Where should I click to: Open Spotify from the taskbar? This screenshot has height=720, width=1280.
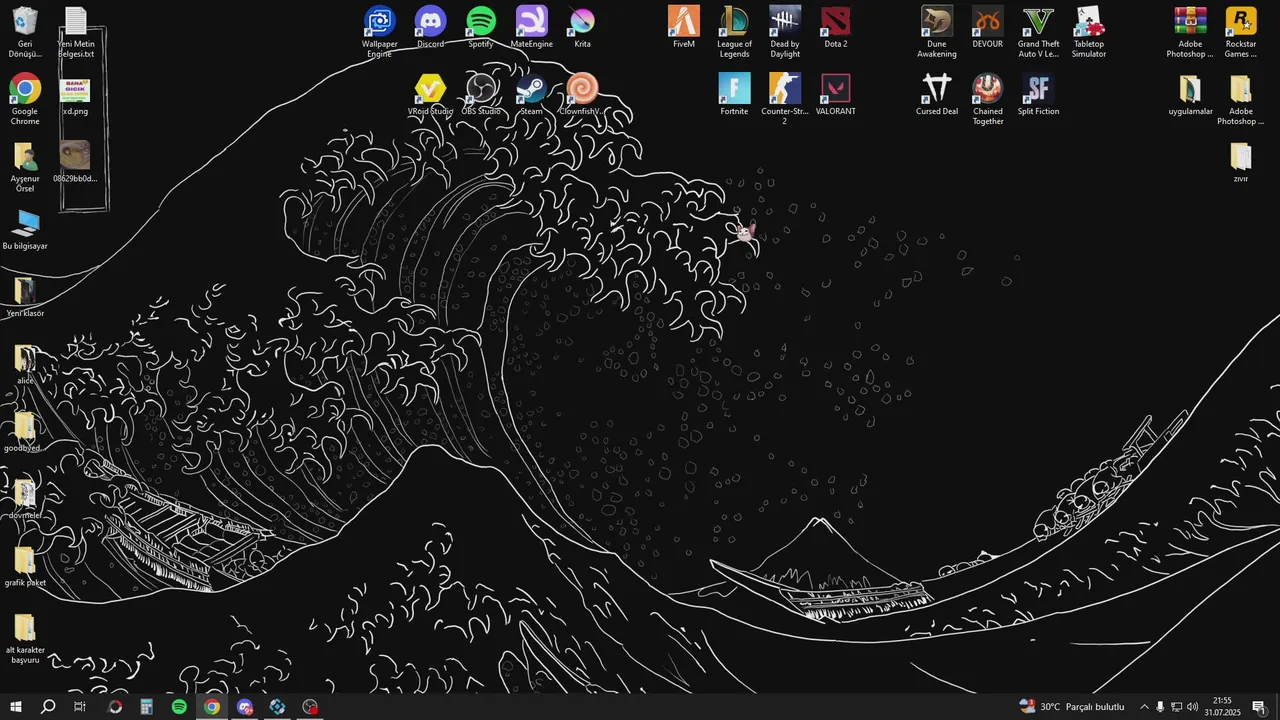click(x=179, y=707)
